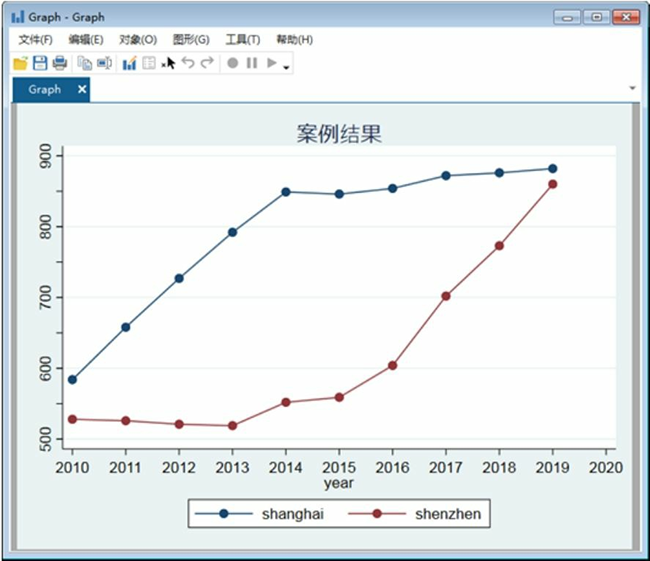Open the 工具(T) menu

point(243,40)
